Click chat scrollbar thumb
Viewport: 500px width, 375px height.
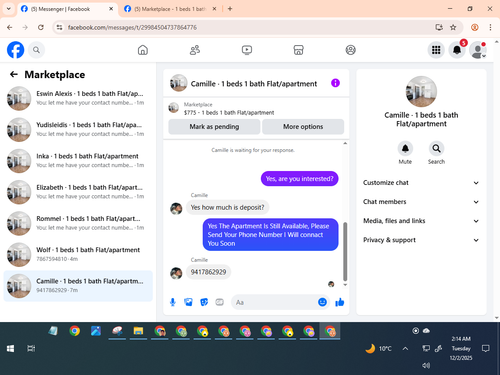pyautogui.click(x=345, y=252)
